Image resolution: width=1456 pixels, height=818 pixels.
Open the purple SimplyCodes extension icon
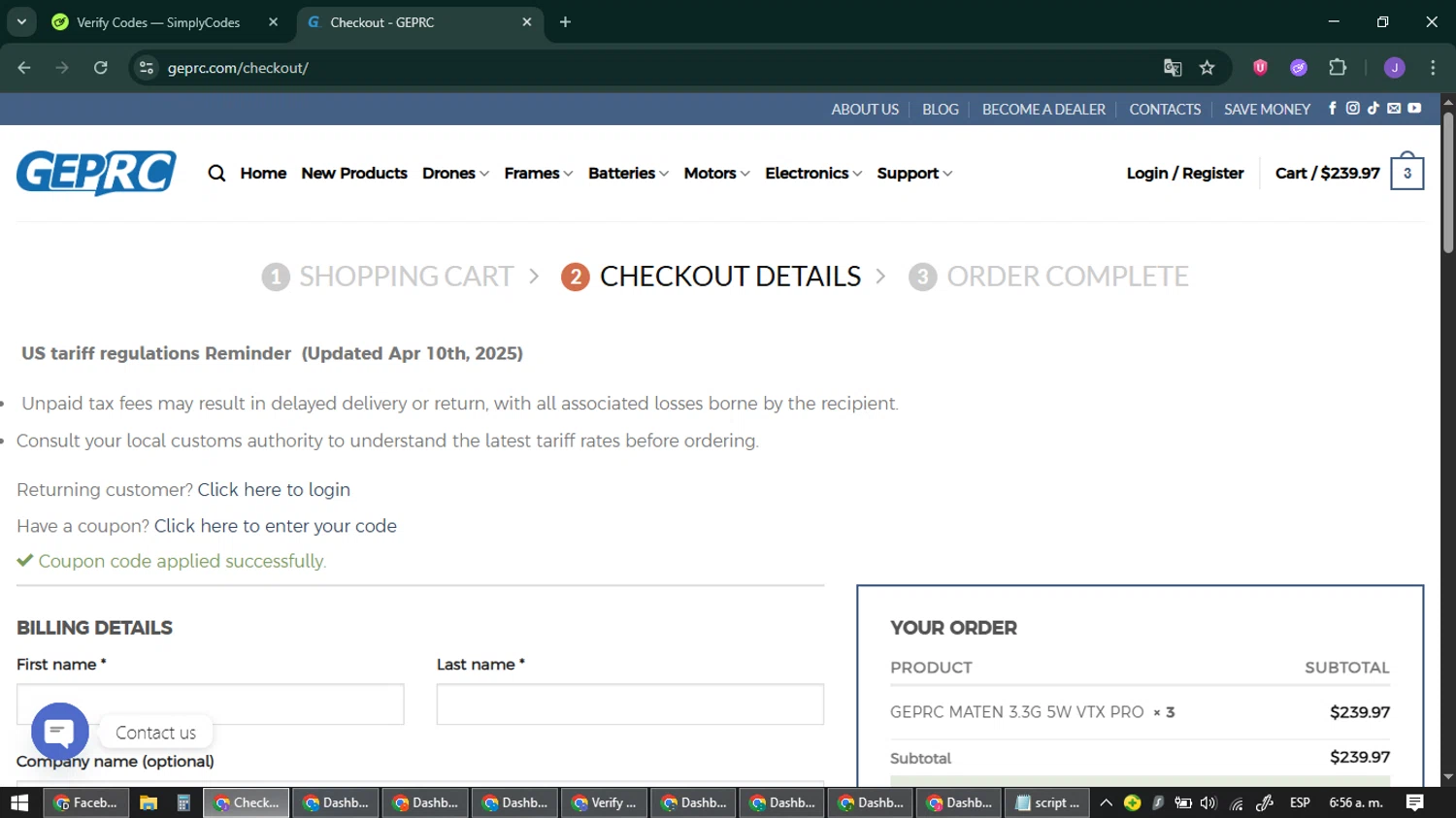point(1299,68)
